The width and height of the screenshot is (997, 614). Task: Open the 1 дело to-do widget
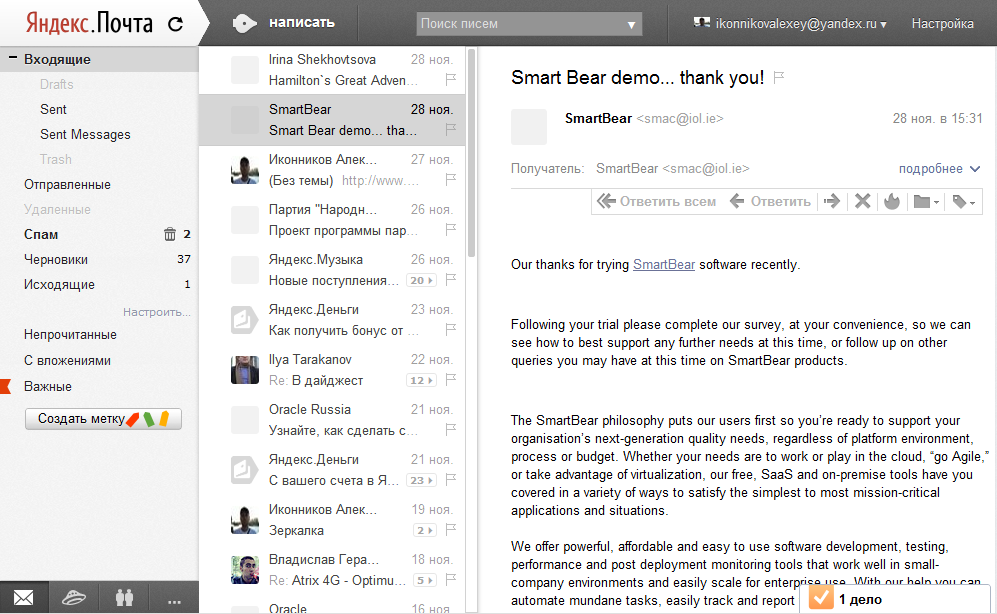tap(895, 599)
